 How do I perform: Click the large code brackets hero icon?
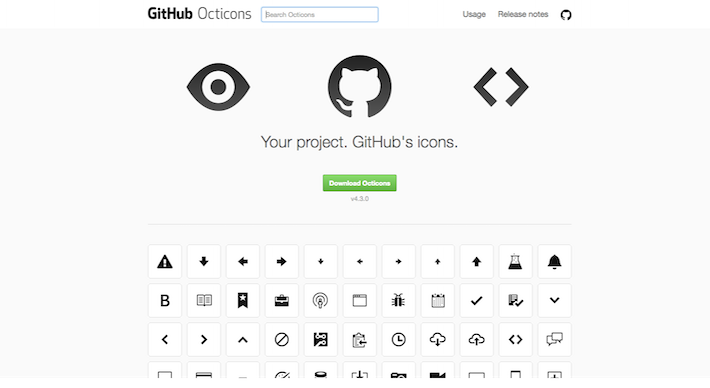(501, 87)
